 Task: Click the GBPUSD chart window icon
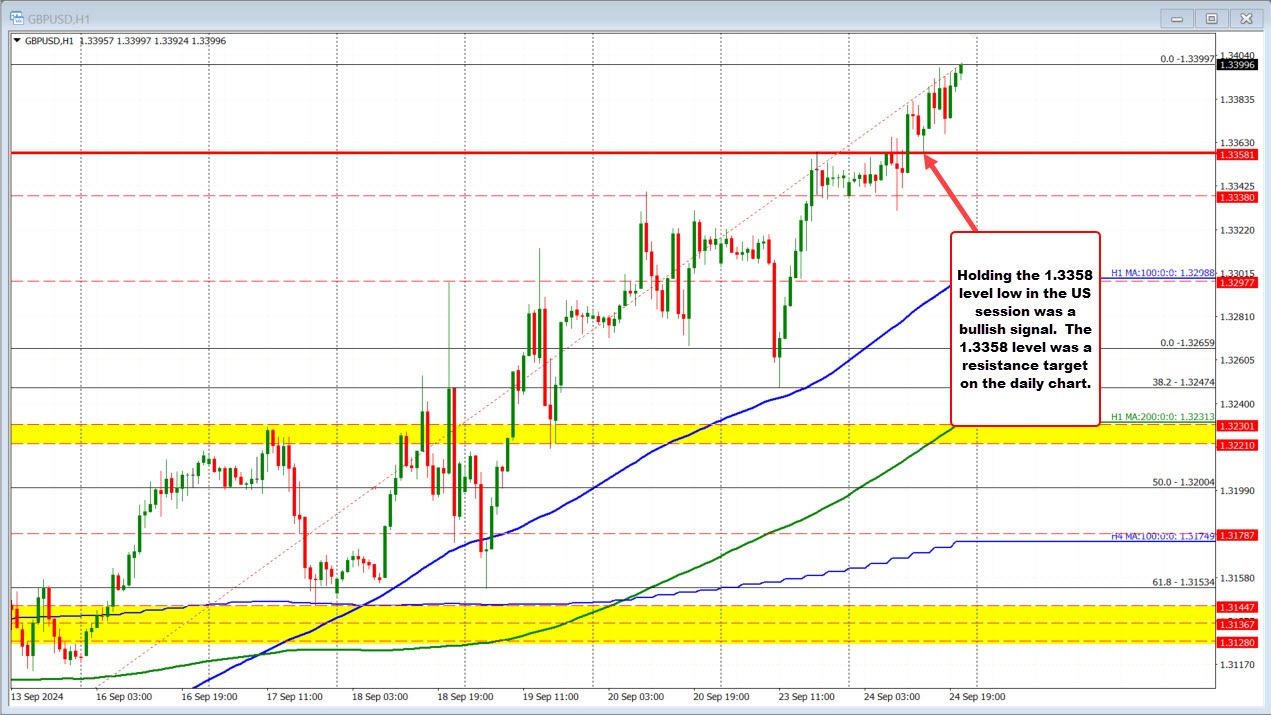point(17,17)
